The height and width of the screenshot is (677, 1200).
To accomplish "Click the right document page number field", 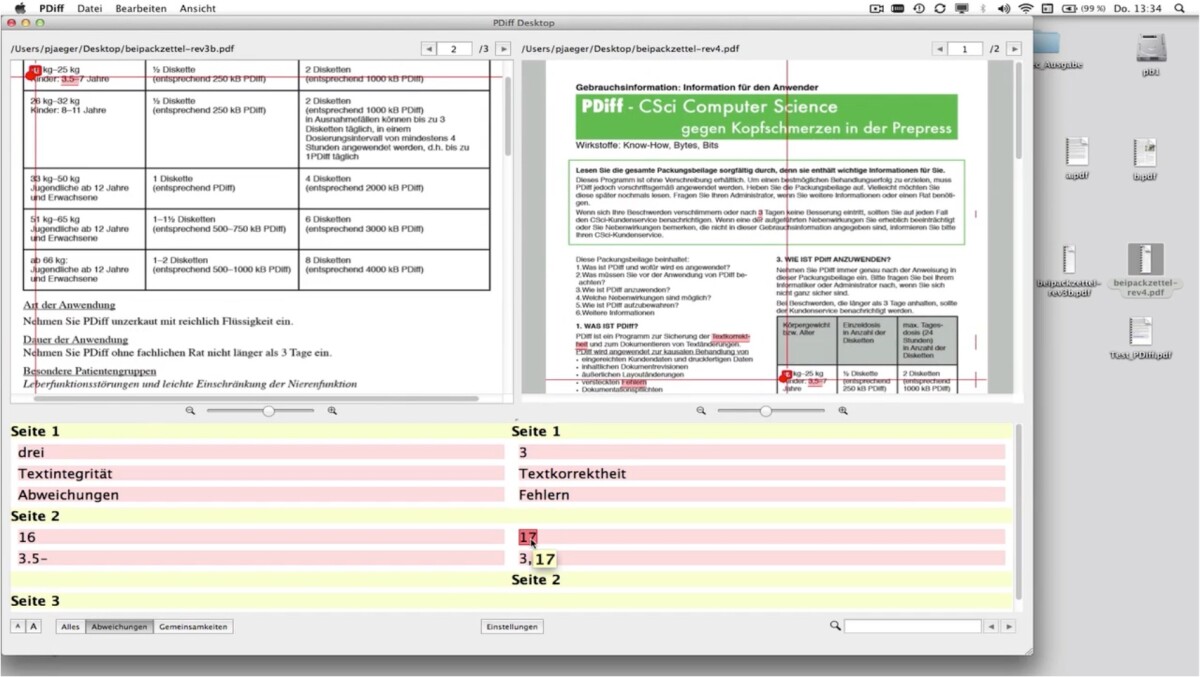I will 966,48.
